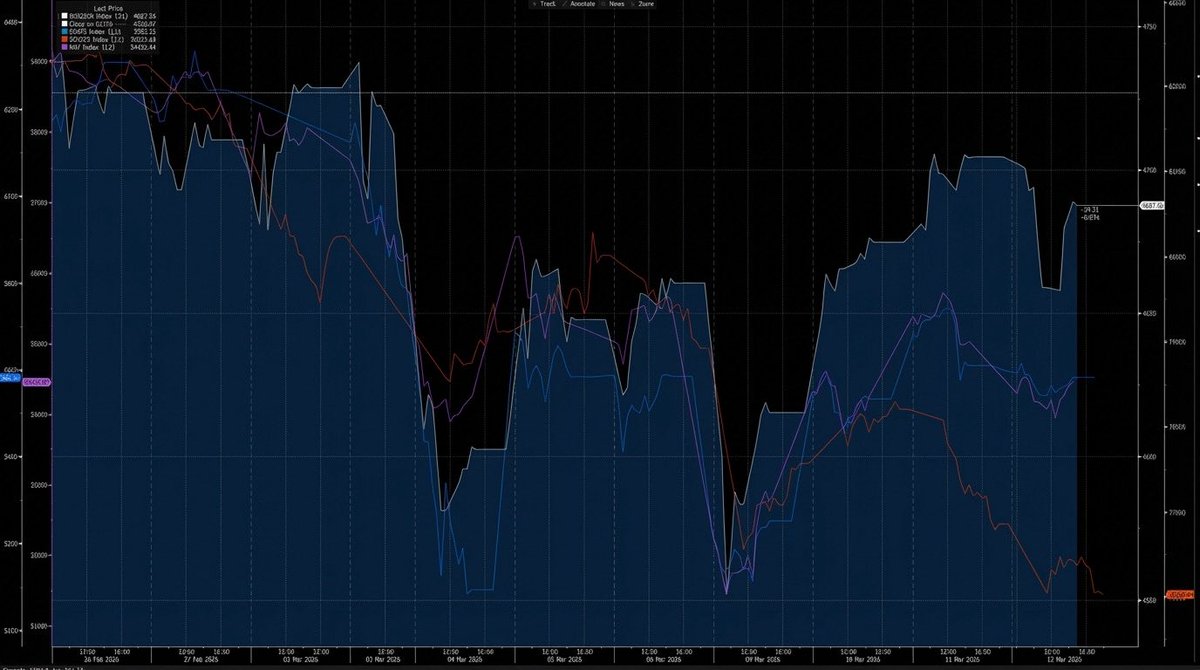Click the '05 Mar 2025' date label

(563, 661)
